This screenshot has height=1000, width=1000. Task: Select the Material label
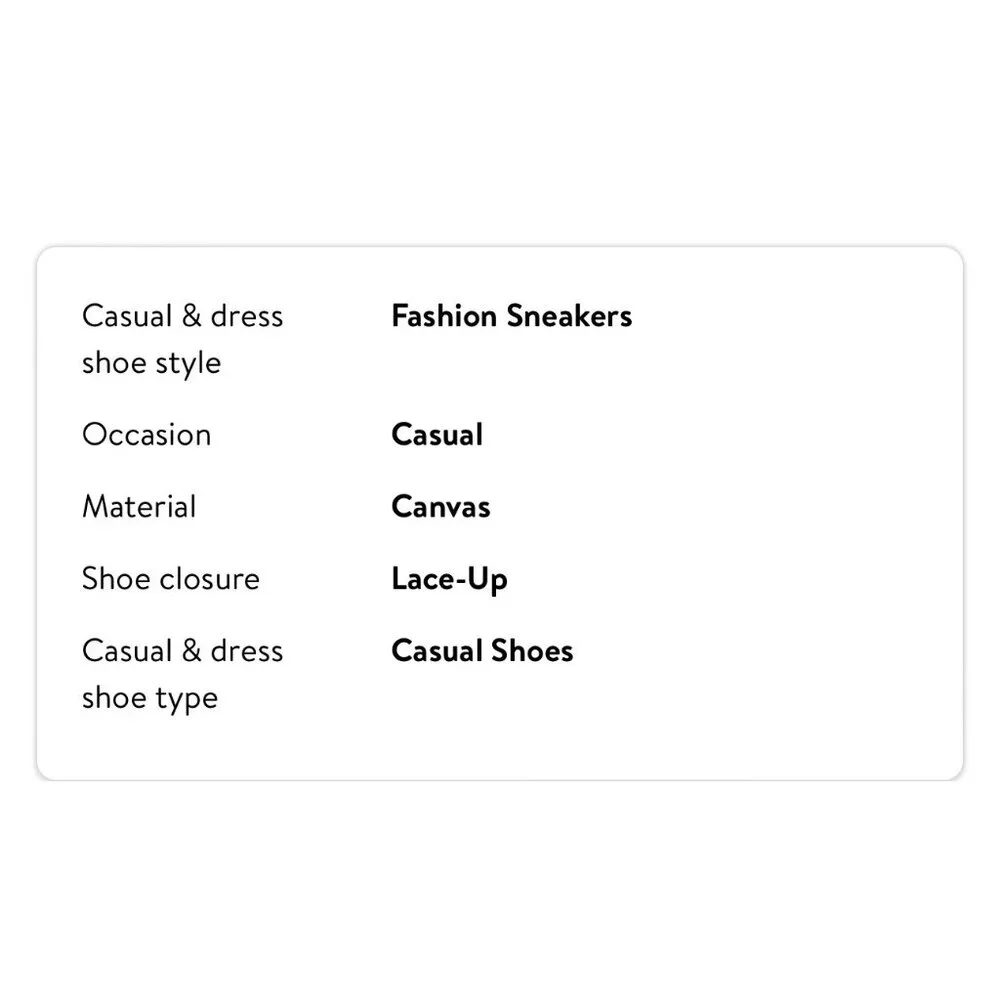pyautogui.click(x=139, y=506)
